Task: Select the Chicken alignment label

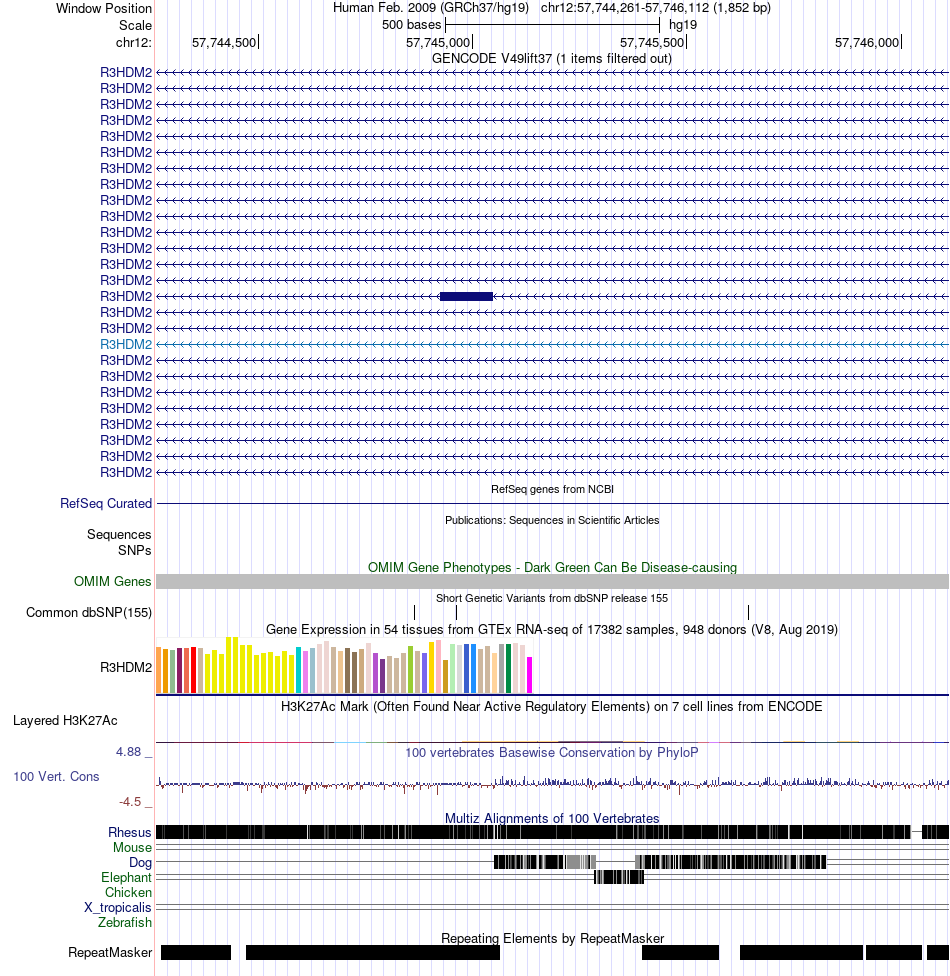Action: (x=128, y=893)
